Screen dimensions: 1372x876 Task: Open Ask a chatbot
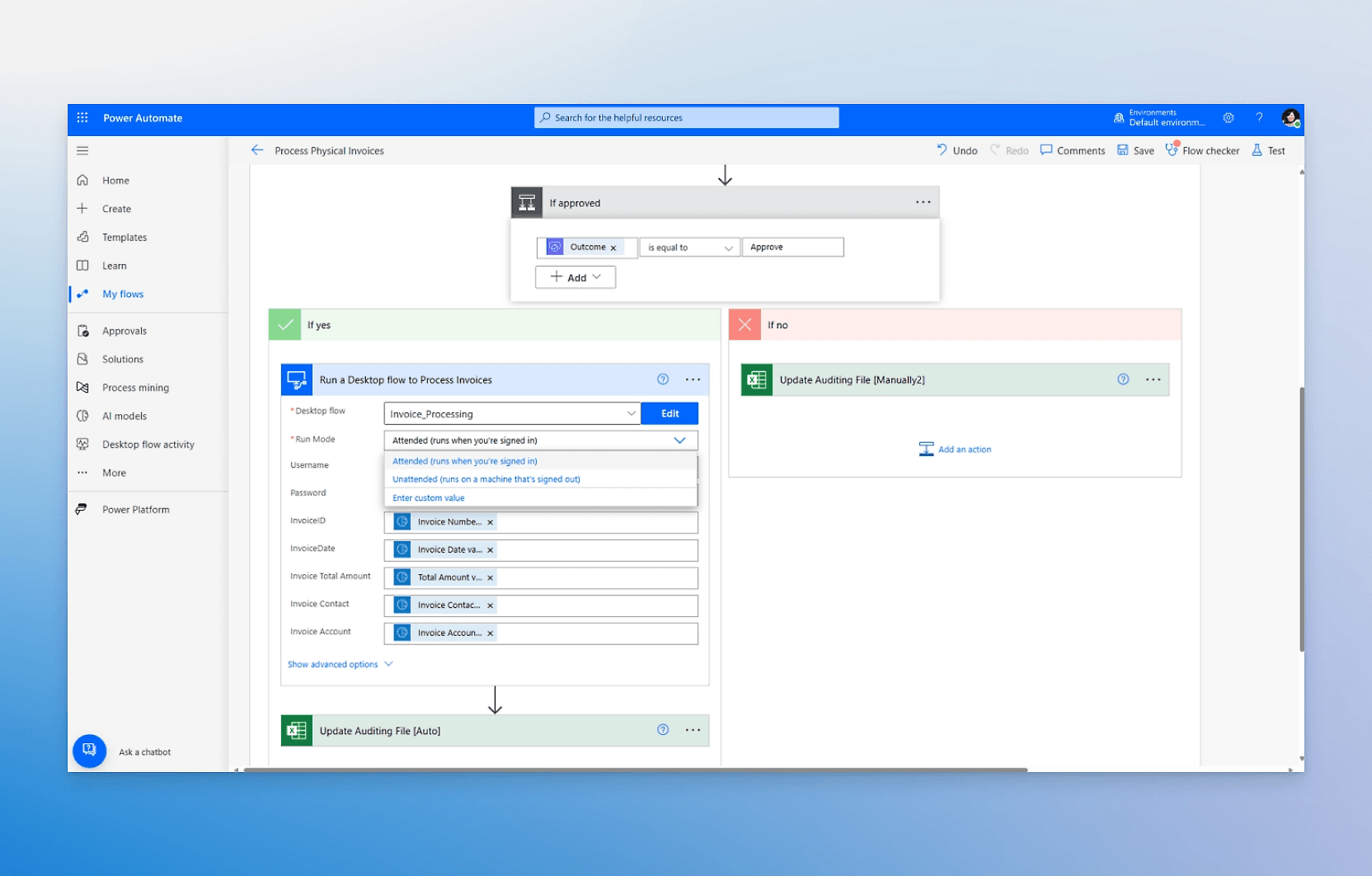click(x=90, y=751)
